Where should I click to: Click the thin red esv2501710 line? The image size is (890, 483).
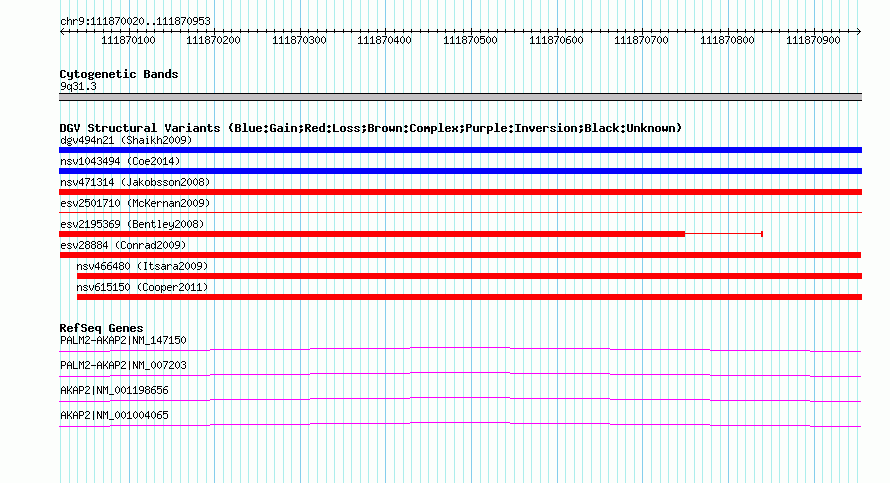point(460,213)
